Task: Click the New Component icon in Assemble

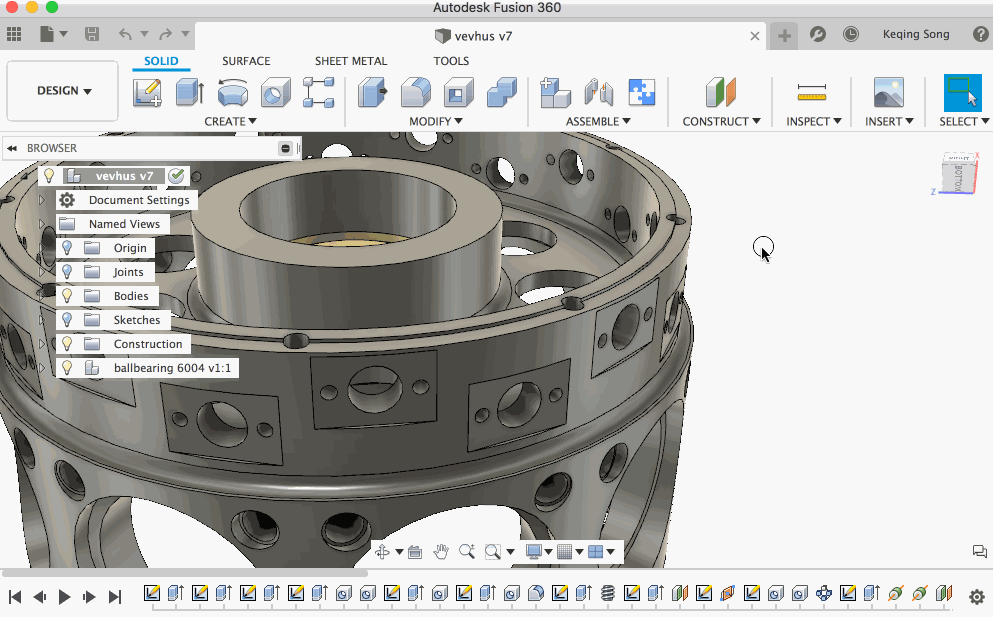Action: (554, 93)
